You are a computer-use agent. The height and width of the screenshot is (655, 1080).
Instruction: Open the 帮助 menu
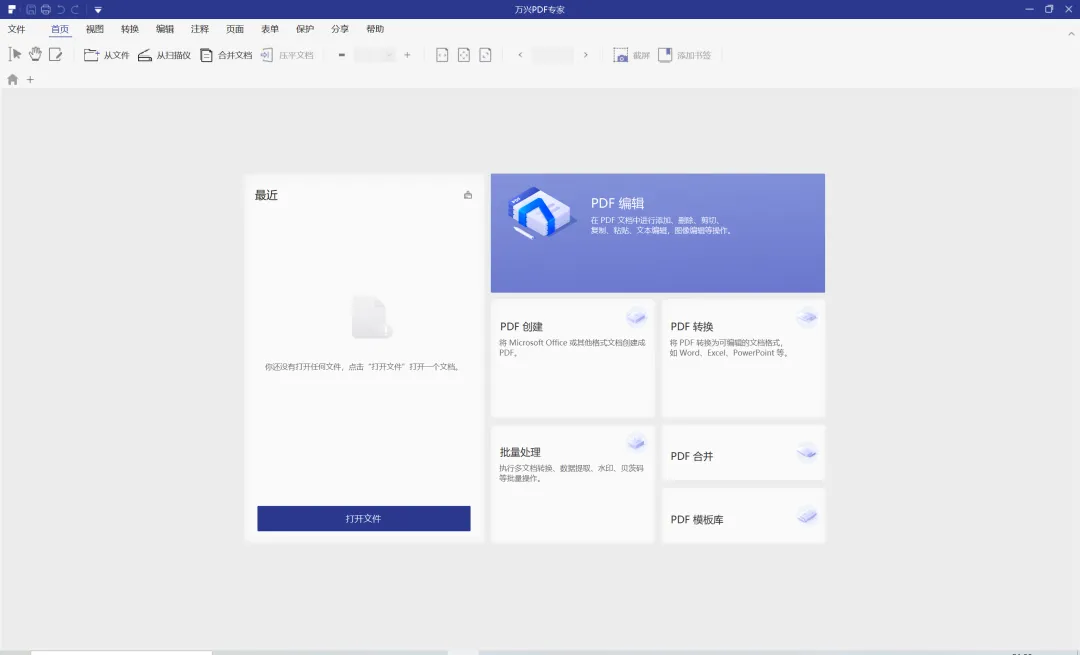[x=375, y=29]
